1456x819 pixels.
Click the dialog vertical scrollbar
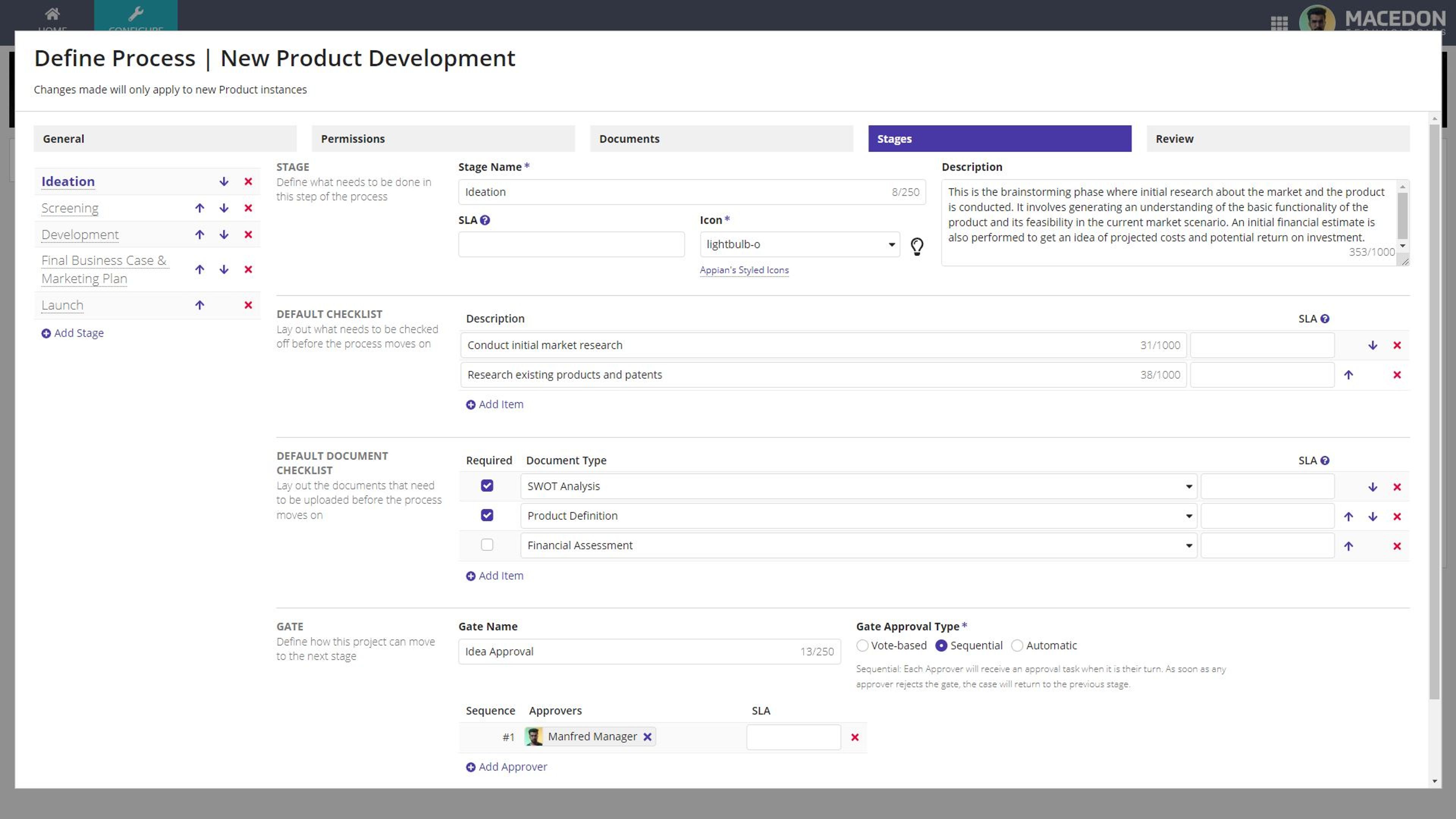[x=1434, y=411]
